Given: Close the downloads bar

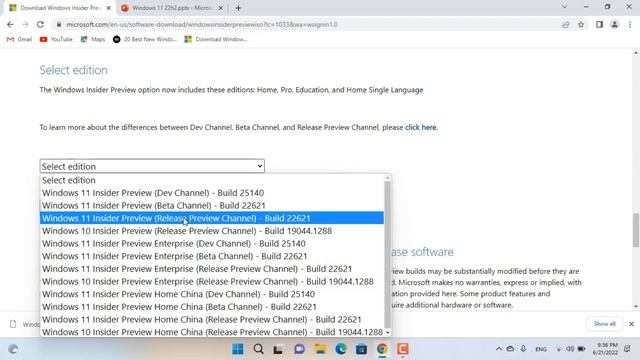Looking at the screenshot, I should pyautogui.click(x=631, y=324).
